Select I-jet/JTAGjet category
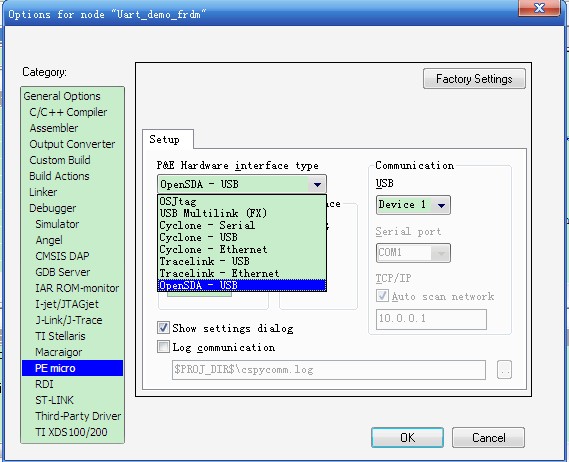The height and width of the screenshot is (462, 569). [67, 304]
